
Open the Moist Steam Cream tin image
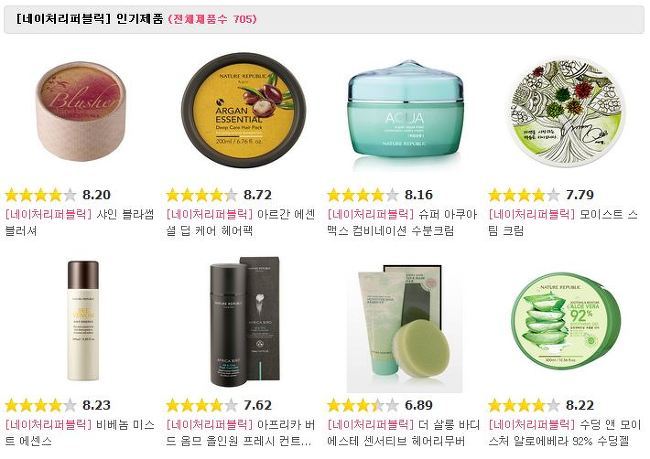tap(566, 111)
